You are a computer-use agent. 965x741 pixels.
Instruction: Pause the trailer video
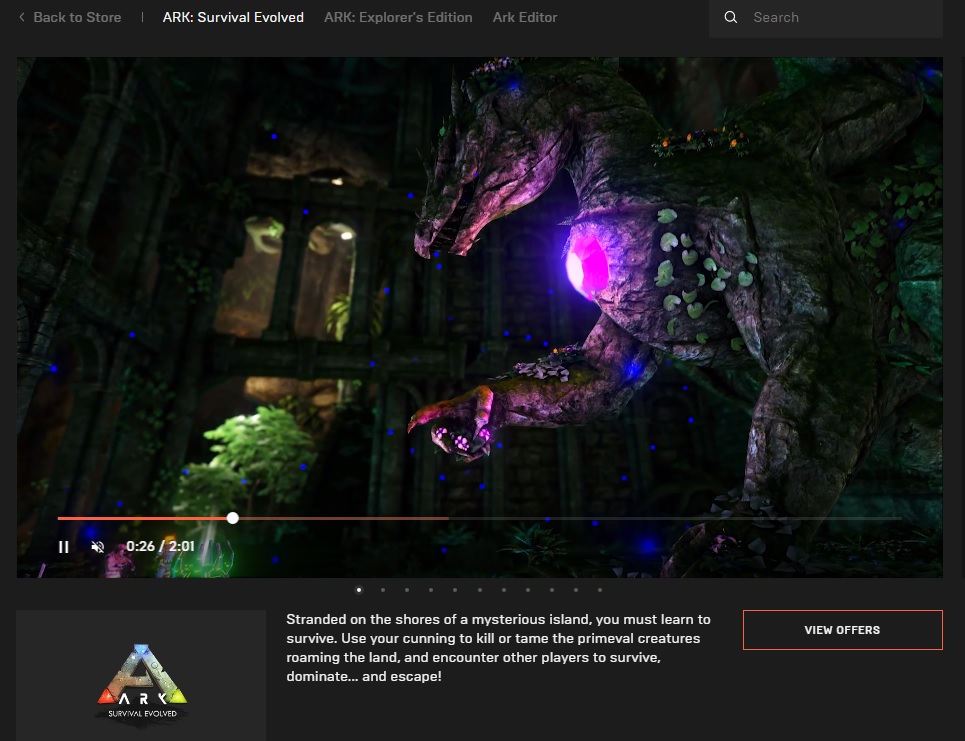(63, 547)
